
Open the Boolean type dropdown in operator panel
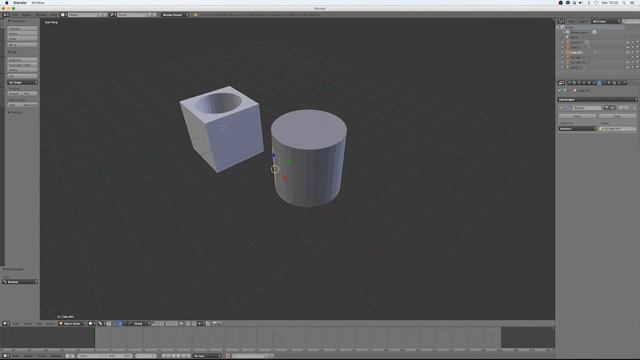click(x=20, y=282)
